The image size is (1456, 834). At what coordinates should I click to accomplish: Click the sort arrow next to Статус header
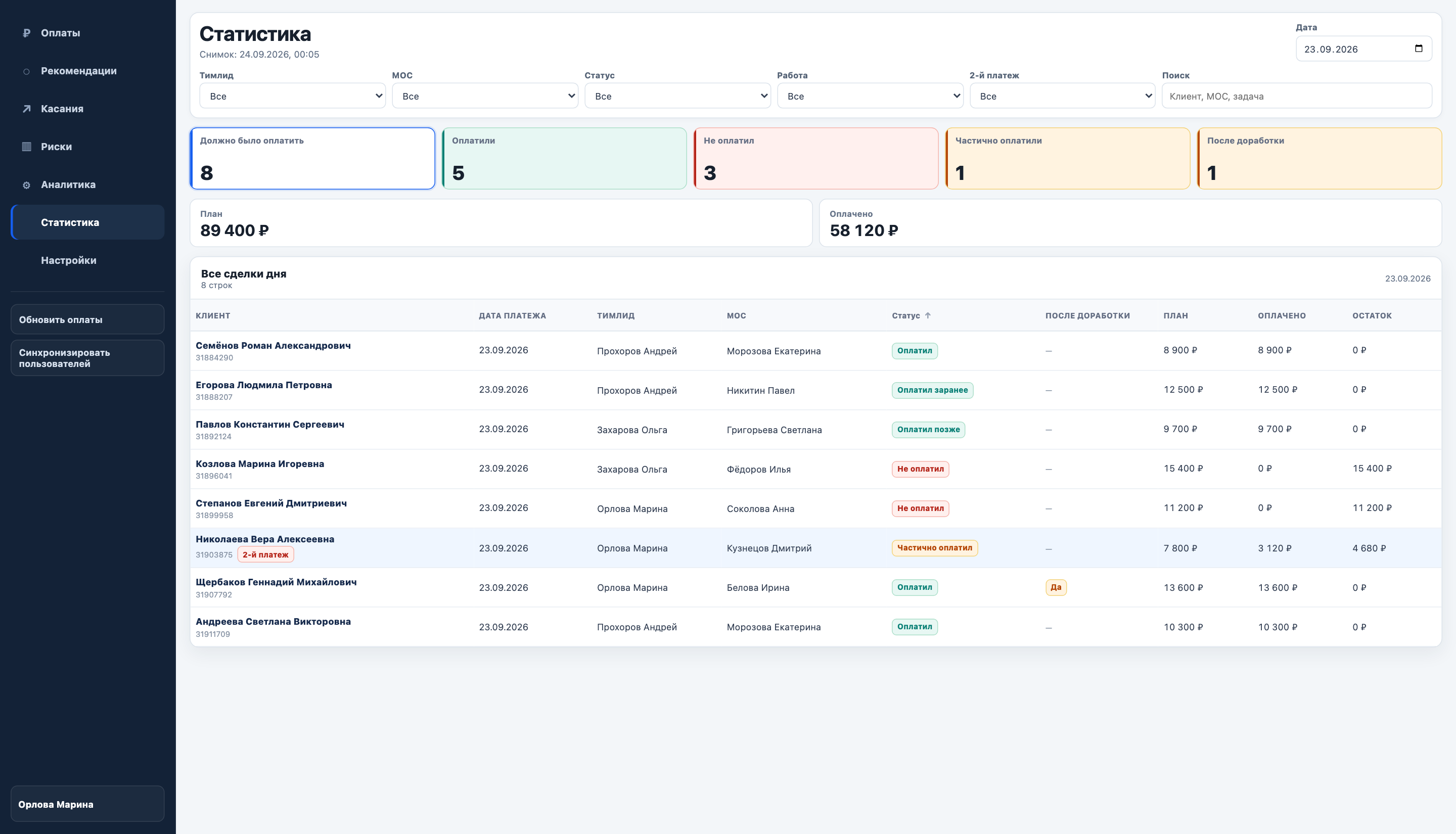click(x=928, y=315)
